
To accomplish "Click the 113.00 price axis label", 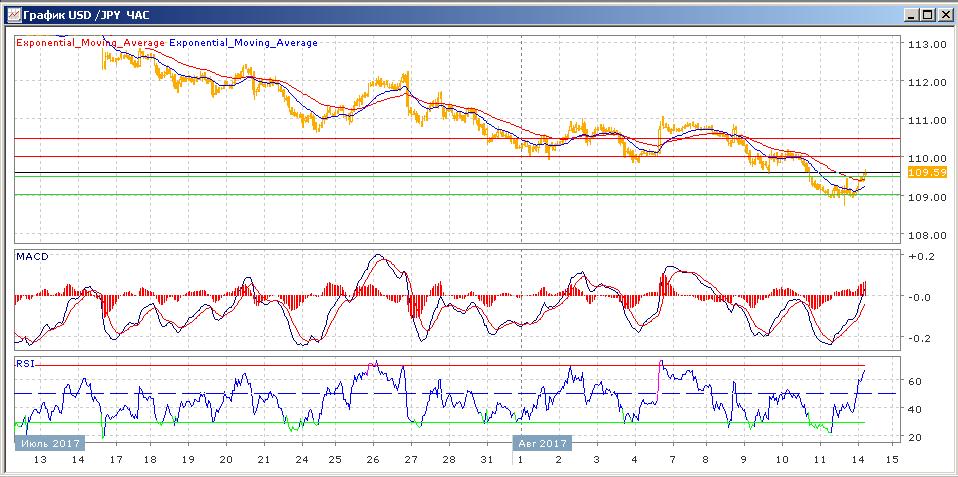I will [x=926, y=44].
